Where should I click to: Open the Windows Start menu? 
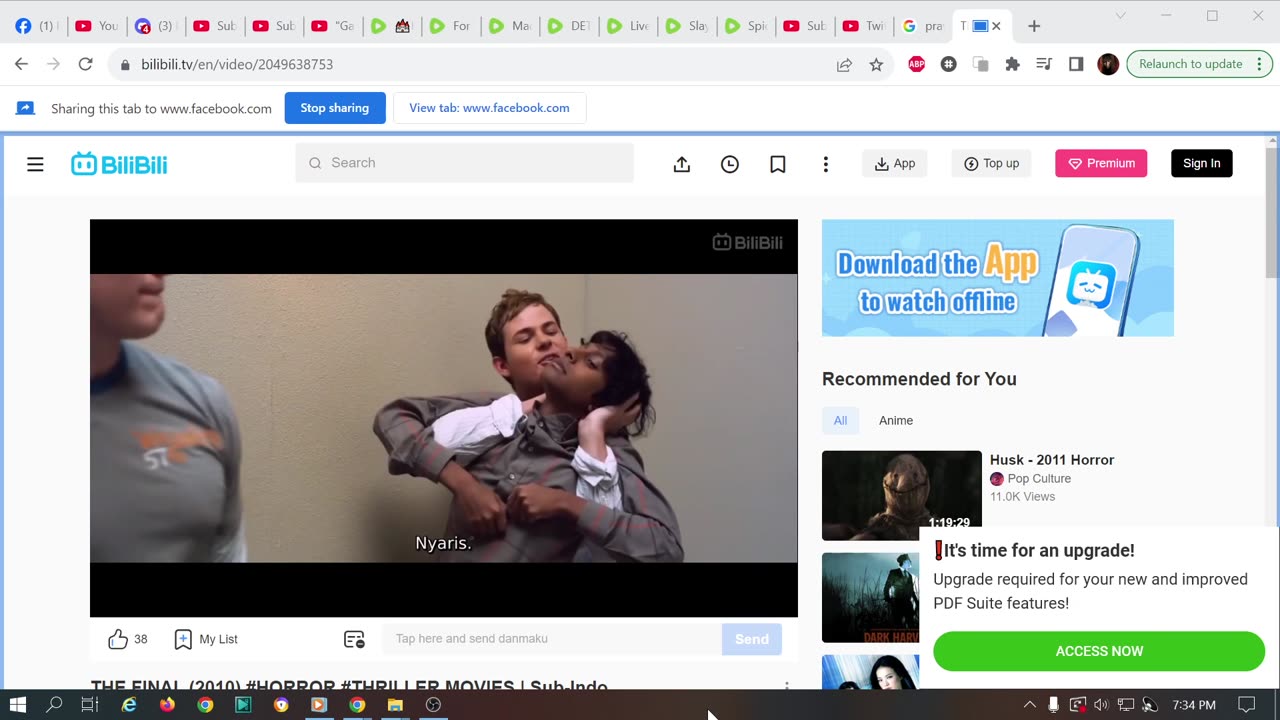[x=17, y=705]
